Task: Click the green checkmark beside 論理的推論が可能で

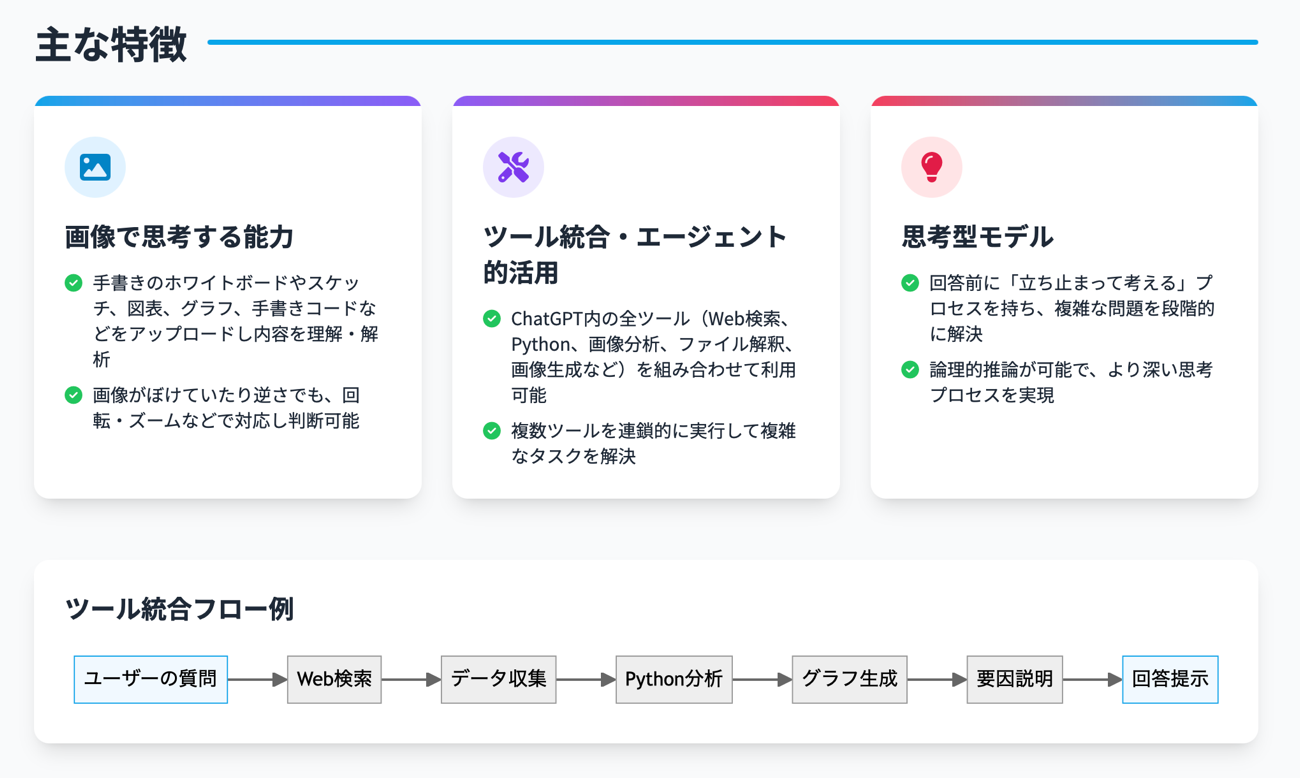Action: 909,370
